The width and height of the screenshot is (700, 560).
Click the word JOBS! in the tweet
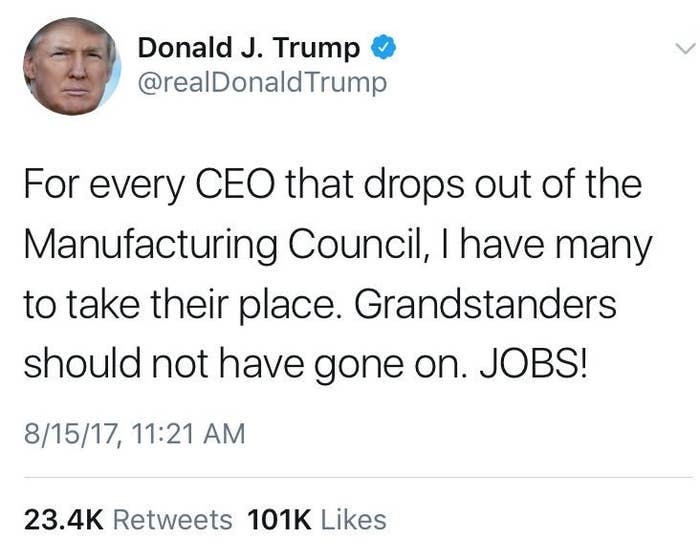click(x=533, y=364)
